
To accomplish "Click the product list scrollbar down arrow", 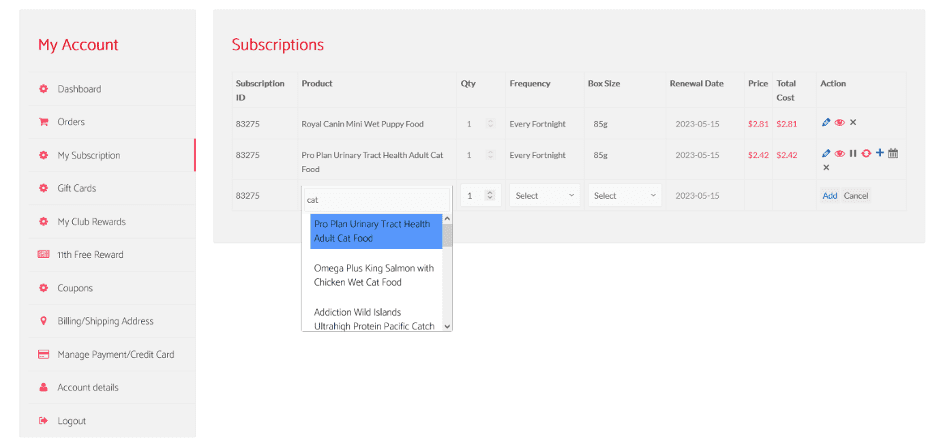I will (x=447, y=325).
